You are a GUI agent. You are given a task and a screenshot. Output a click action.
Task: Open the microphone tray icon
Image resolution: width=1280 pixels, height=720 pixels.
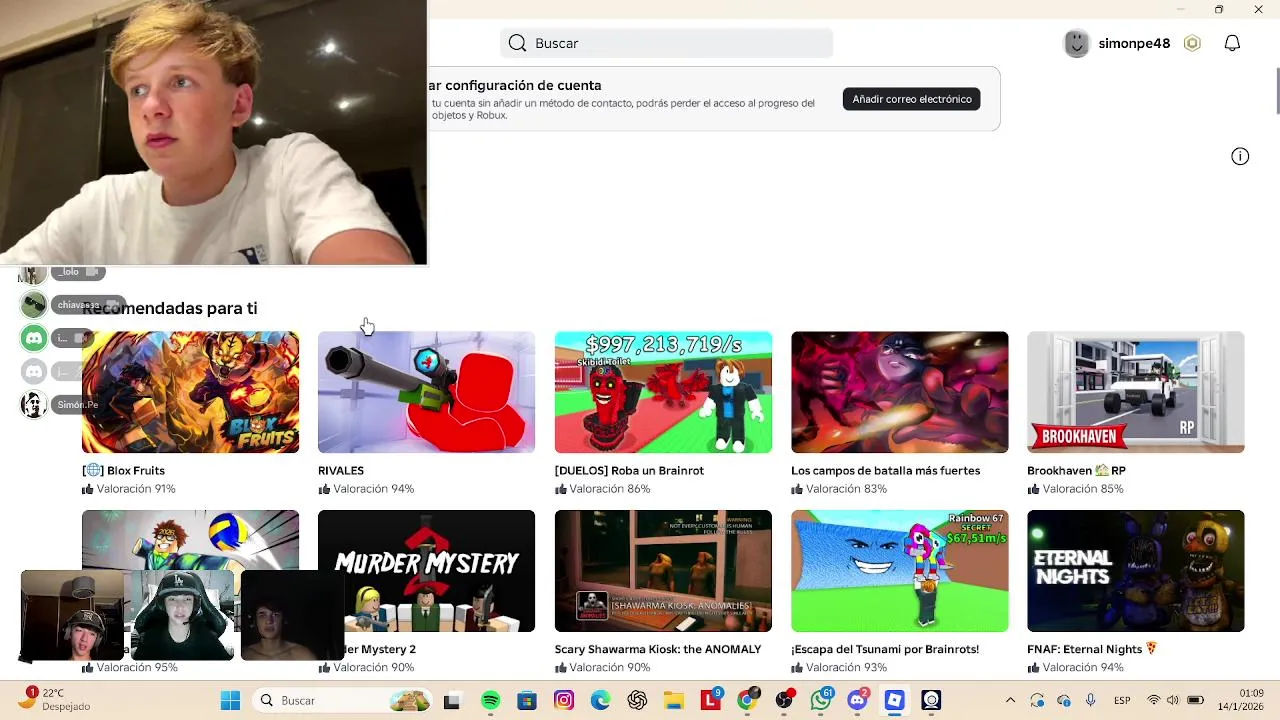[x=1090, y=700]
